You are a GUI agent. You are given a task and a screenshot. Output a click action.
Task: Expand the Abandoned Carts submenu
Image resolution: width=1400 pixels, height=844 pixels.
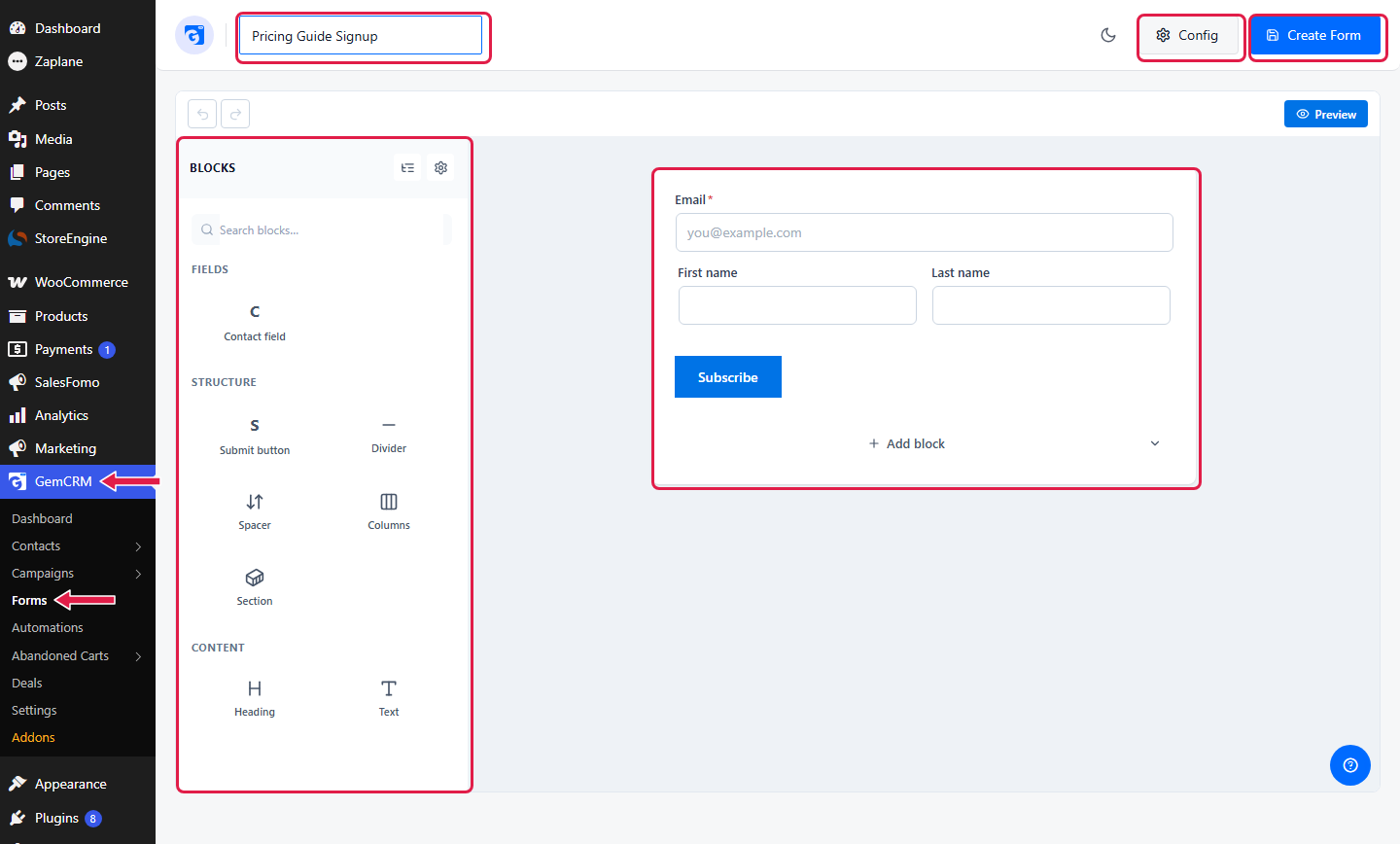coord(138,656)
